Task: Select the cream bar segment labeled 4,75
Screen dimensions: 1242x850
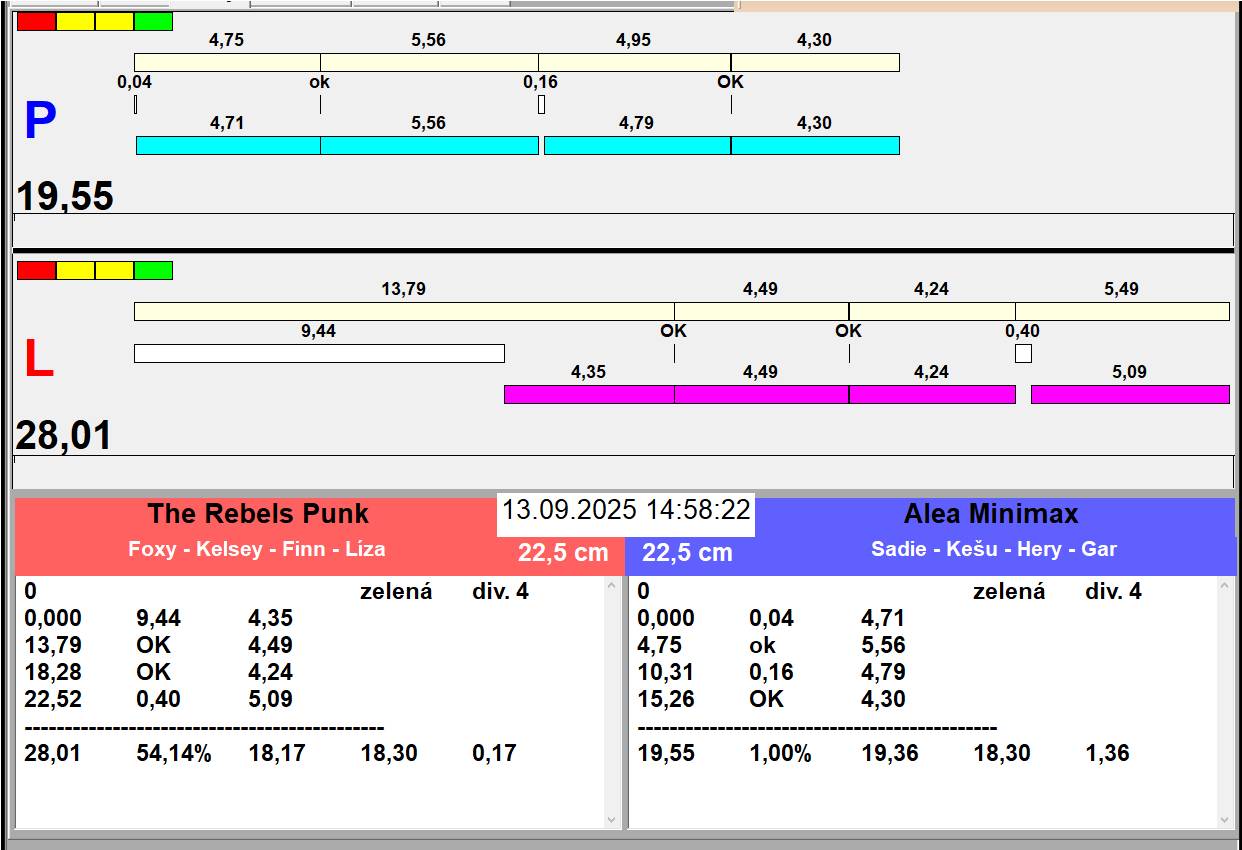Action: click(227, 62)
